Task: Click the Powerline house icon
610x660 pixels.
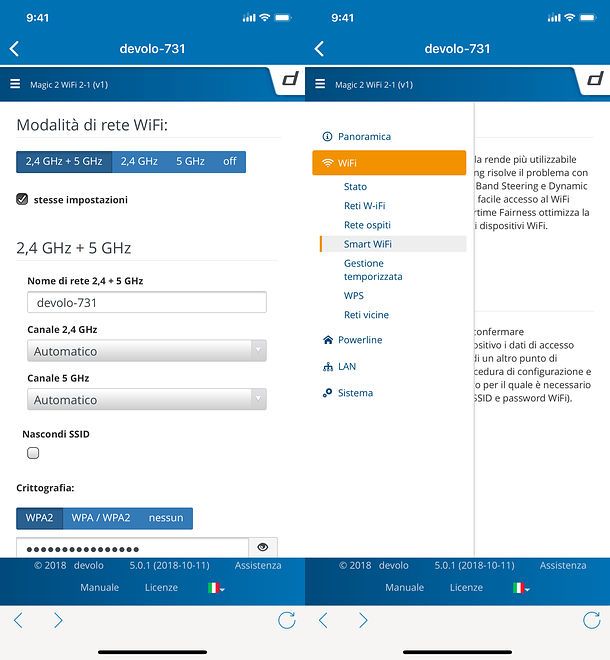Action: click(328, 340)
